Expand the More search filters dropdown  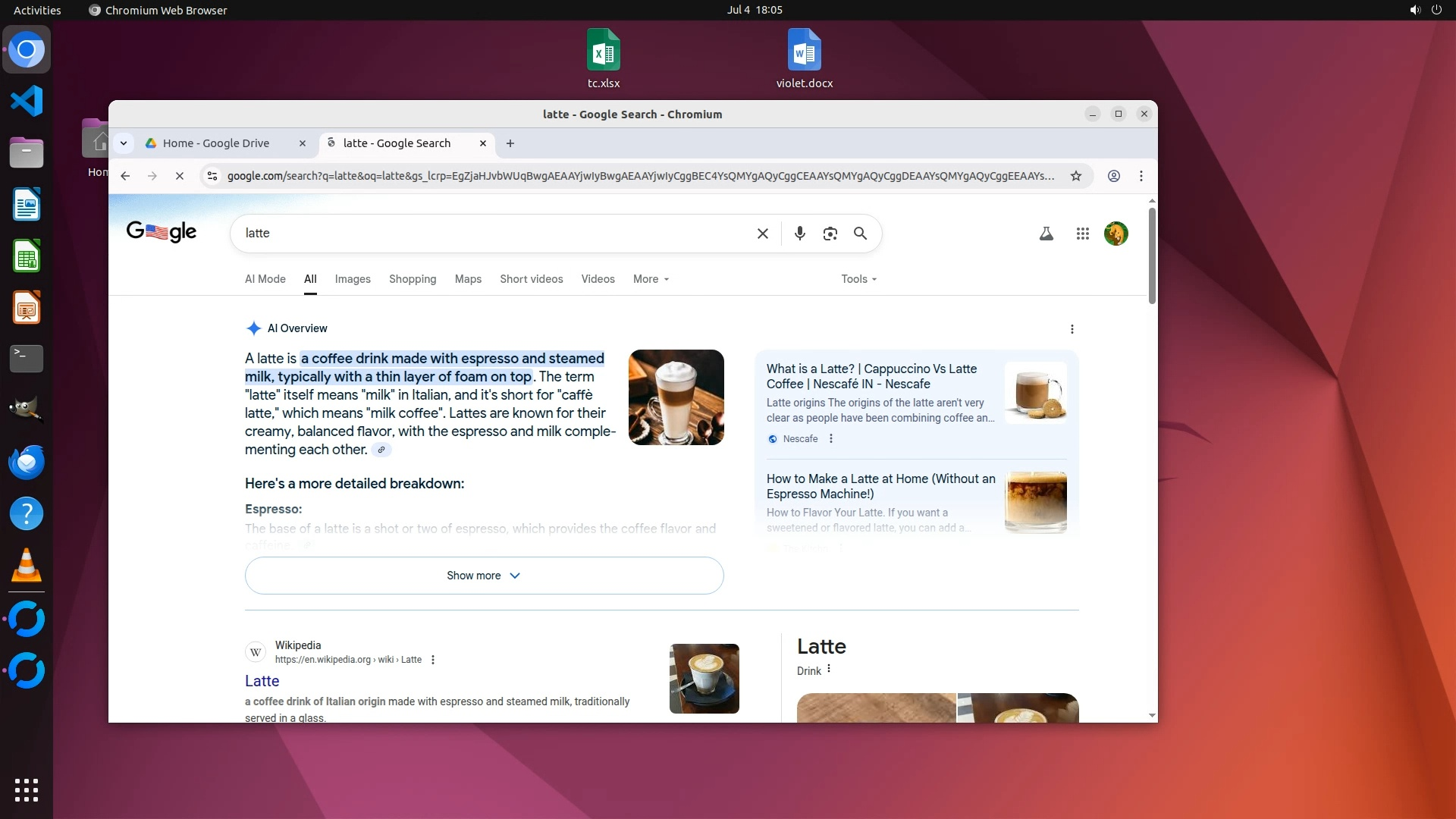pos(651,279)
